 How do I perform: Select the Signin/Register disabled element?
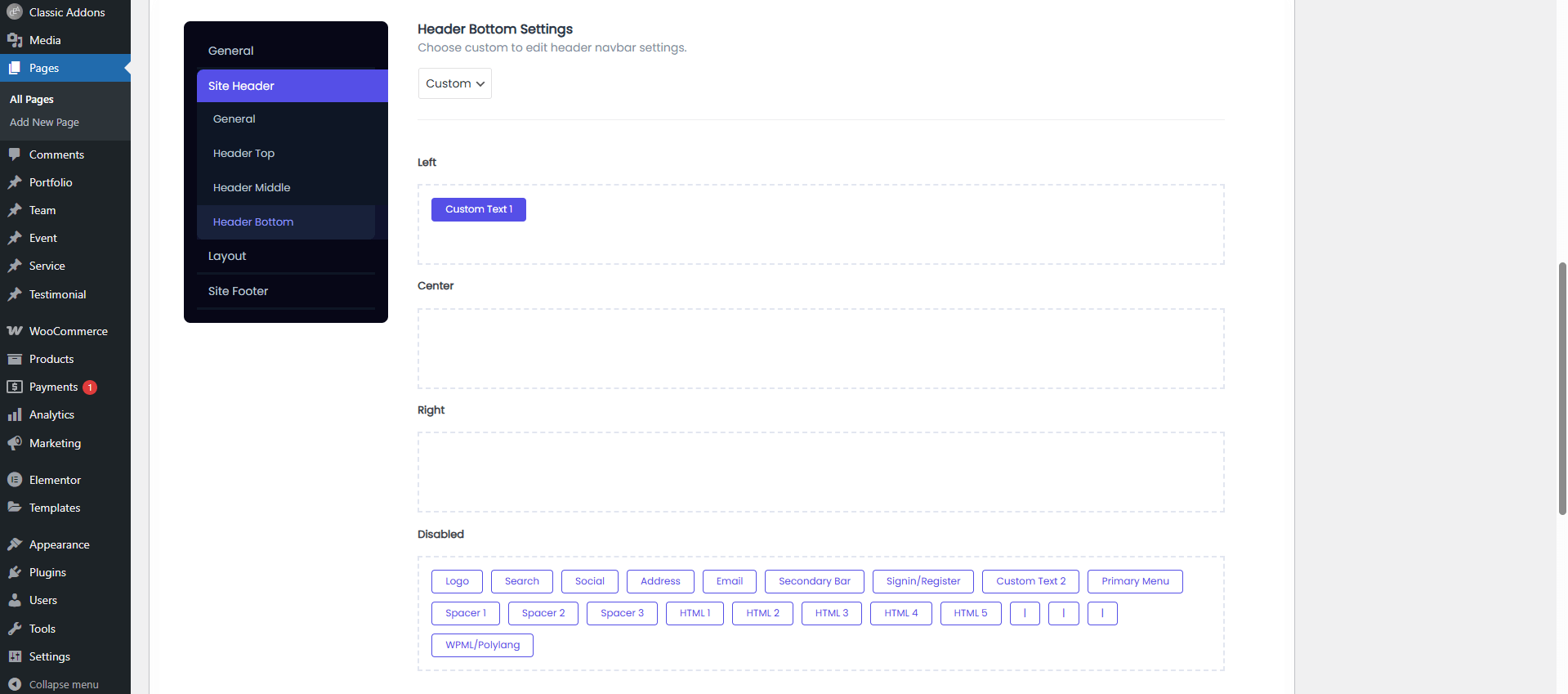(922, 581)
